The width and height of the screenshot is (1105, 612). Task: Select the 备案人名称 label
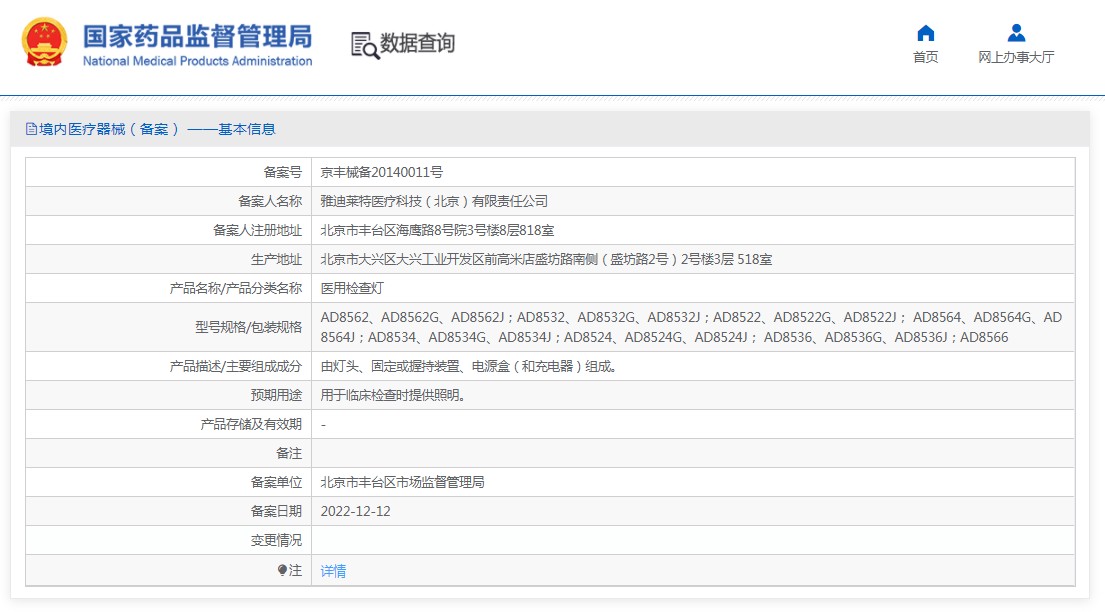point(270,201)
